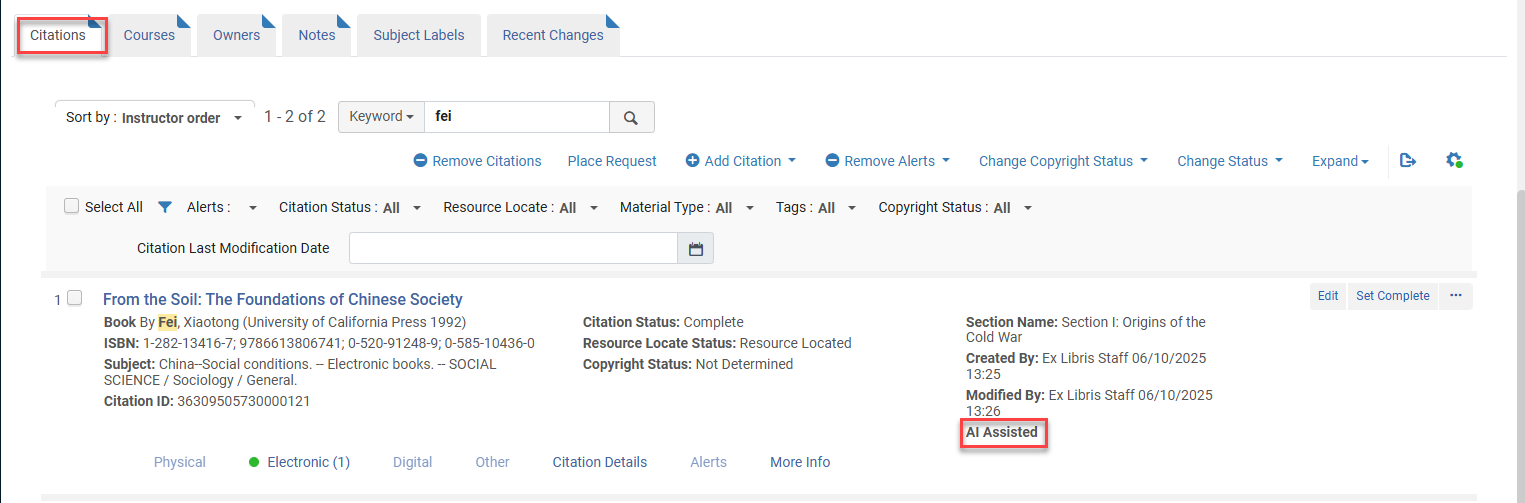Click the Resource Locate Status text
The height and width of the screenshot is (503, 1525).
[x=717, y=343]
